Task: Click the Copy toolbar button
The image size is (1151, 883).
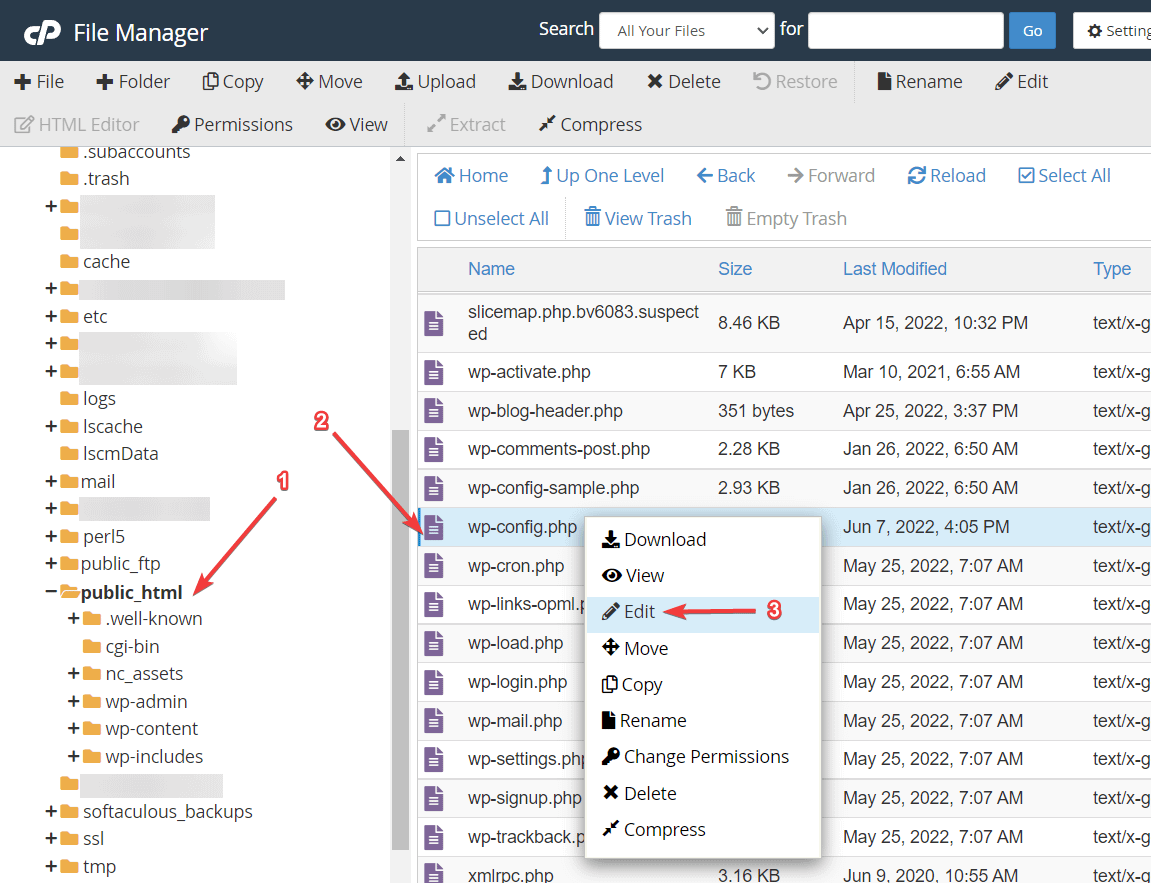Action: coord(233,81)
